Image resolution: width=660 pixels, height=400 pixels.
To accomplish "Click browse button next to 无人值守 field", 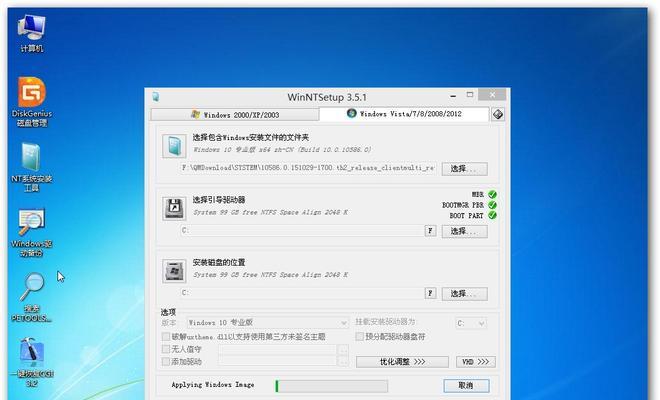I will click(x=343, y=349).
